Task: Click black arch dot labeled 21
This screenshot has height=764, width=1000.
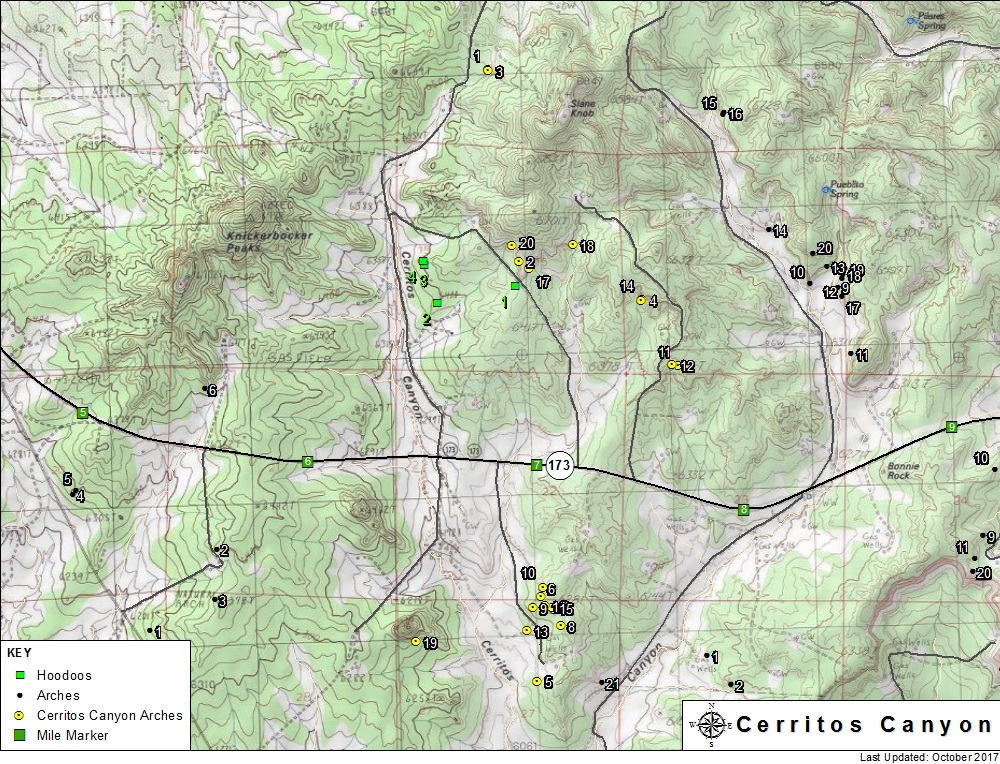Action: [x=602, y=683]
